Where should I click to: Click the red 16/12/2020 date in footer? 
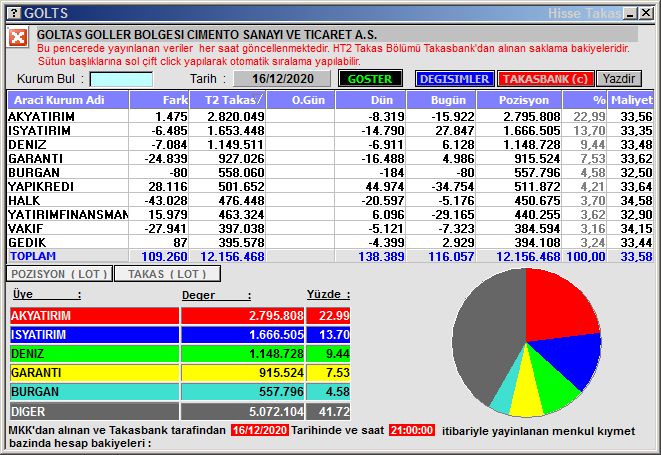[260, 430]
